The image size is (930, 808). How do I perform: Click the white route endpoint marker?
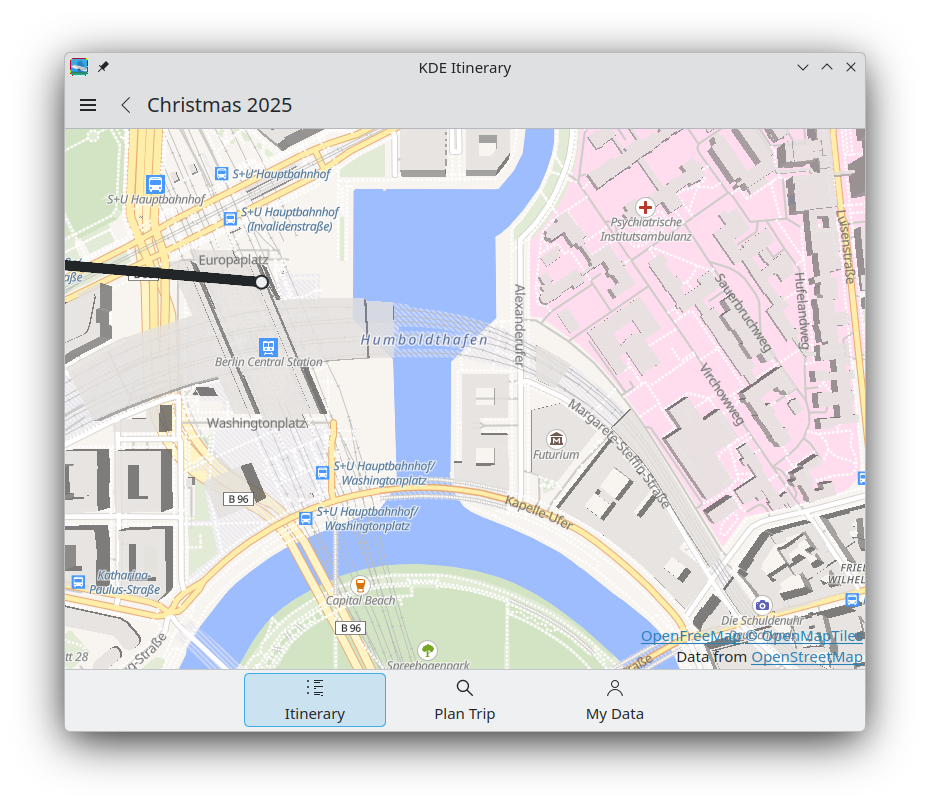click(262, 282)
